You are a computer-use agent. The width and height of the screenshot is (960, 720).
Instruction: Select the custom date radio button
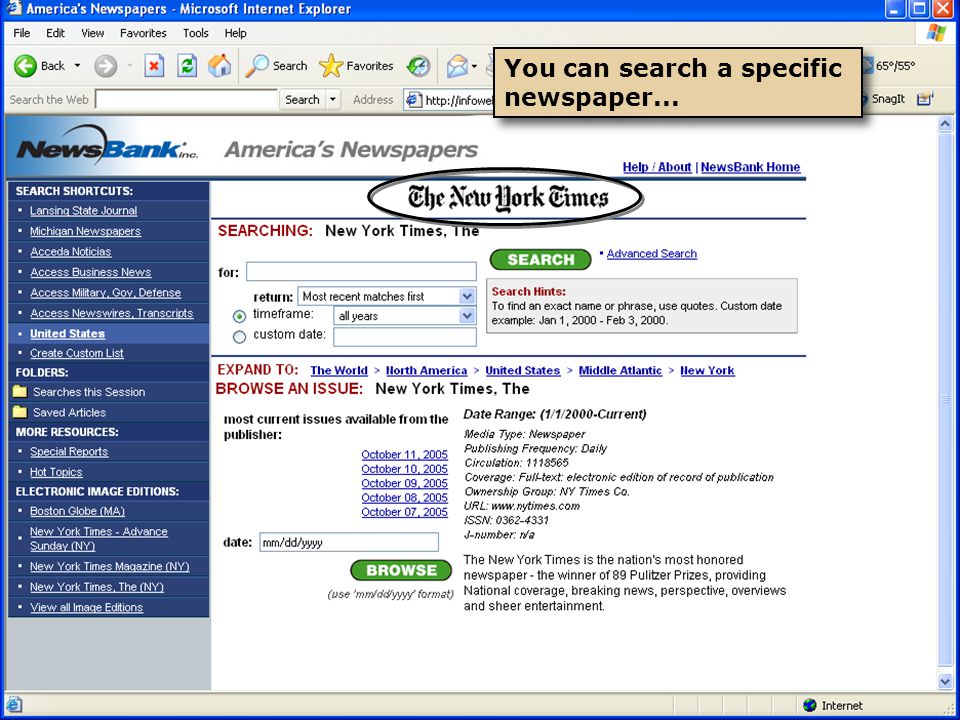click(x=239, y=337)
